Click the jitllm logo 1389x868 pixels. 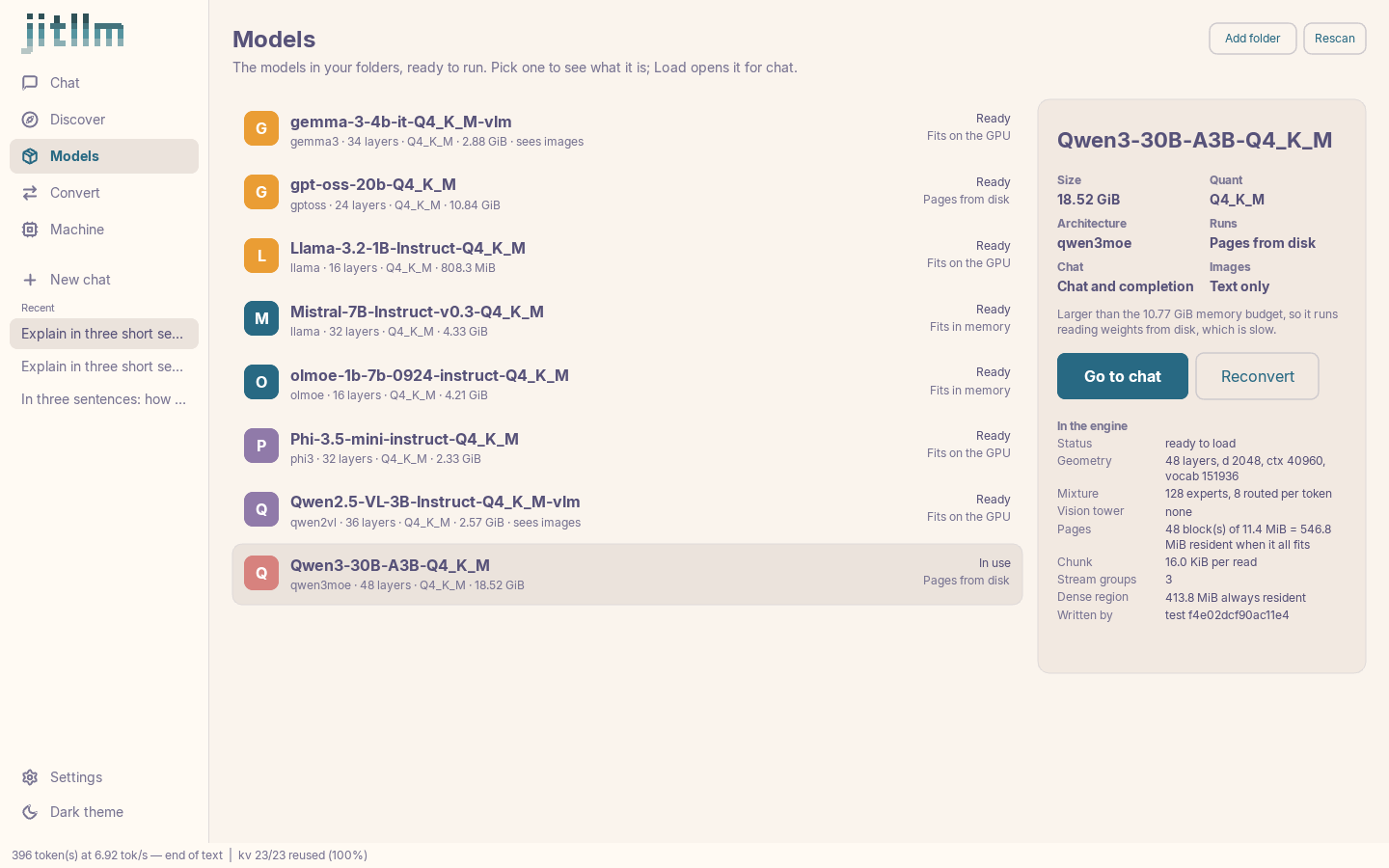(73, 33)
